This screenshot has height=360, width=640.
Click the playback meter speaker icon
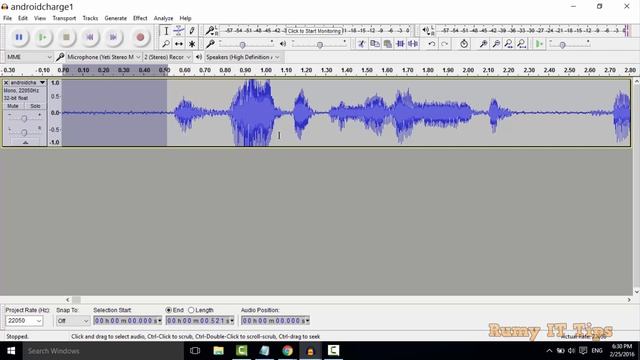tap(426, 30)
